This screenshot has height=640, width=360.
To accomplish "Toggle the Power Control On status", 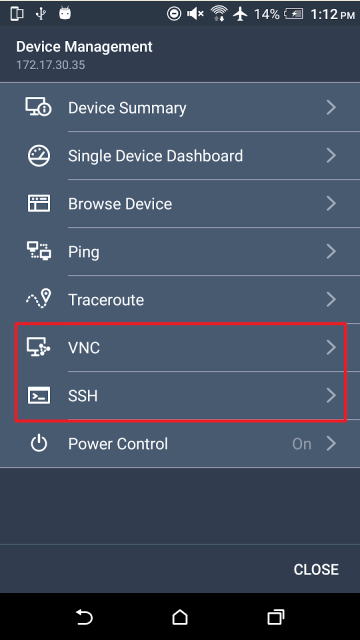I will tap(302, 444).
